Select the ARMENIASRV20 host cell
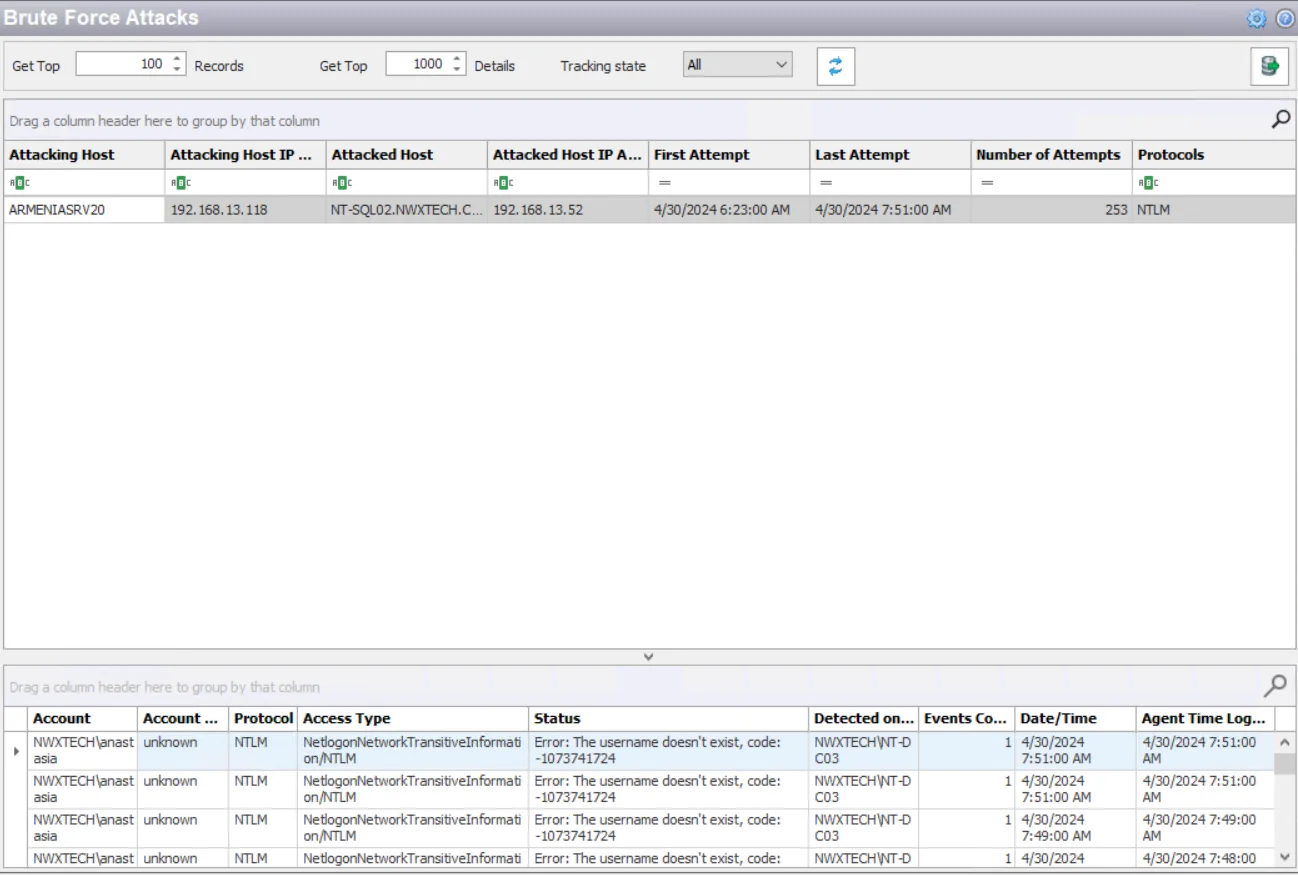Viewport: 1298px width, 875px height. [x=84, y=210]
